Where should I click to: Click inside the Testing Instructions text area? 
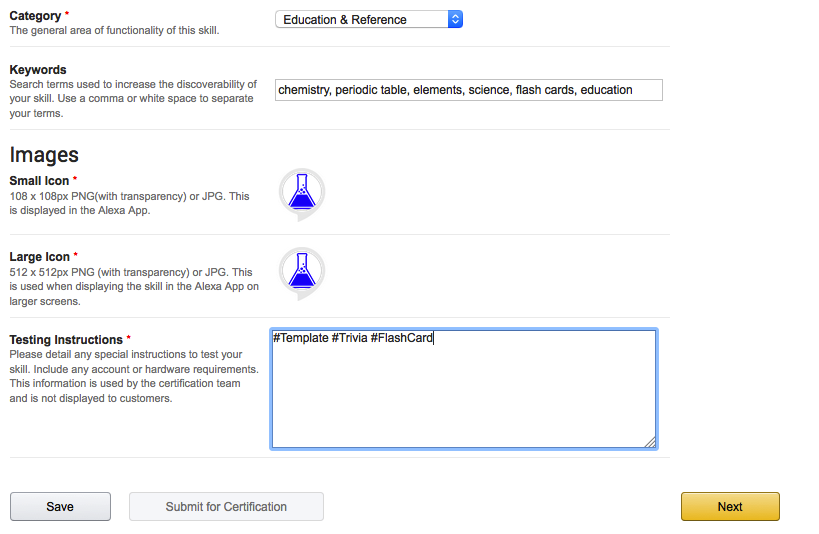[463, 389]
